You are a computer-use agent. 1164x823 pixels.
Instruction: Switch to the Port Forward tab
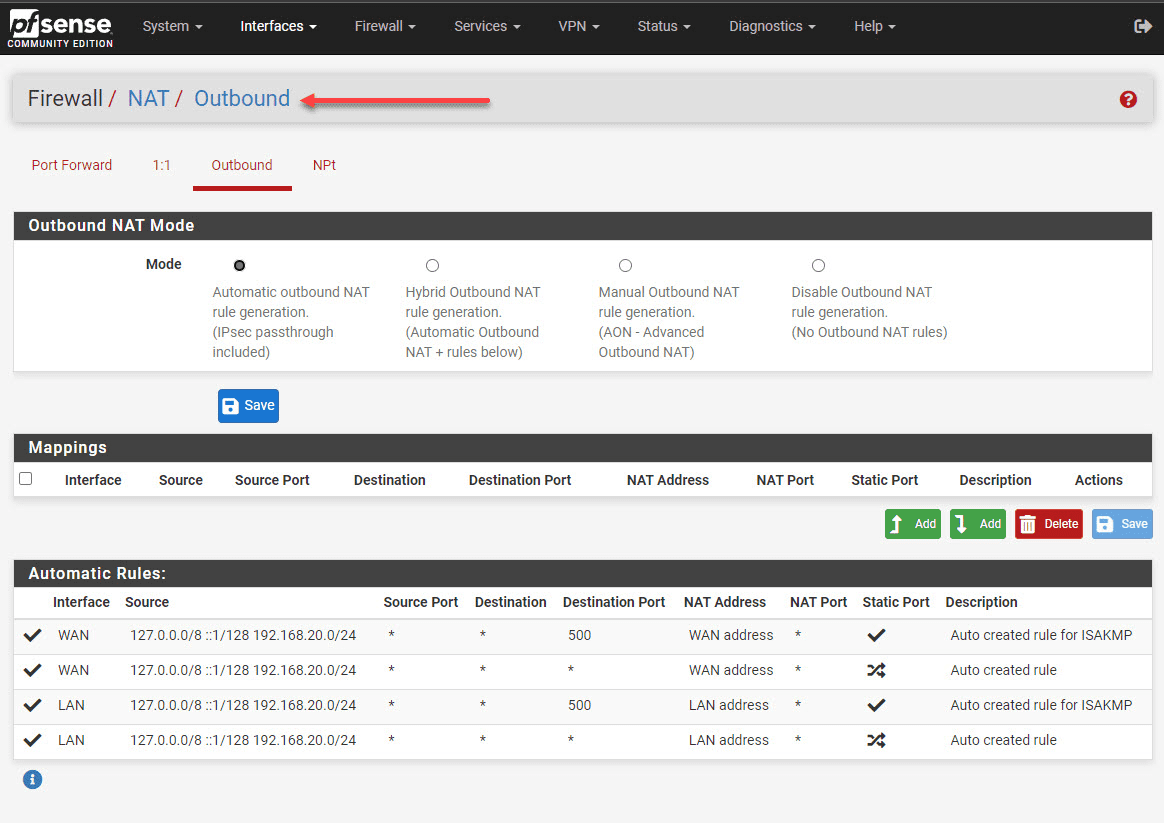click(x=72, y=165)
